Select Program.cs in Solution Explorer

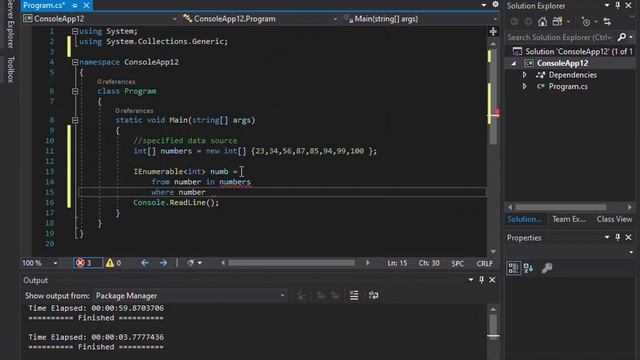pyautogui.click(x=568, y=86)
